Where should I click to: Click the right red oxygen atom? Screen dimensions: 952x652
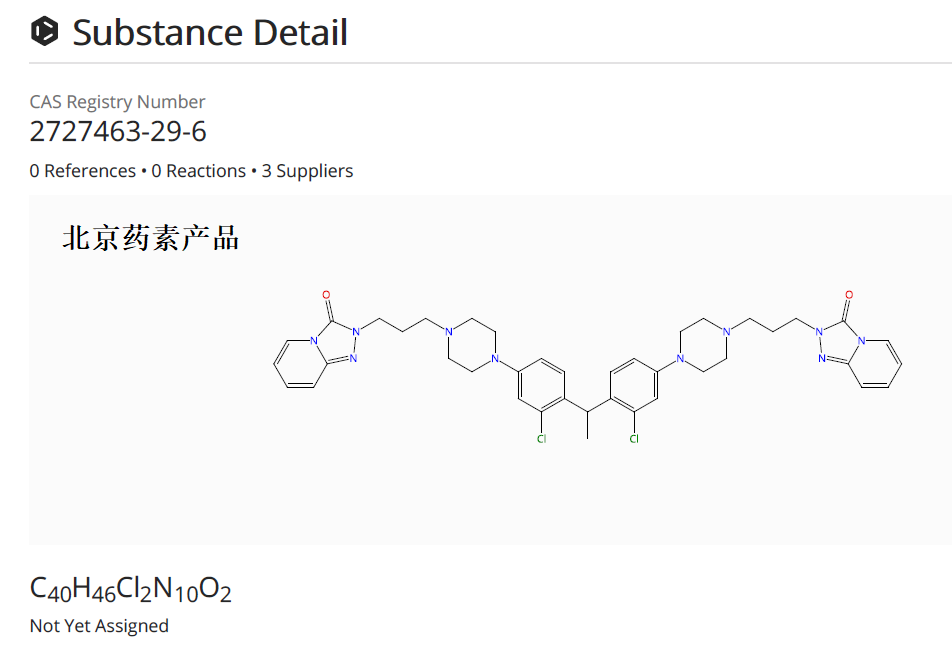849,296
